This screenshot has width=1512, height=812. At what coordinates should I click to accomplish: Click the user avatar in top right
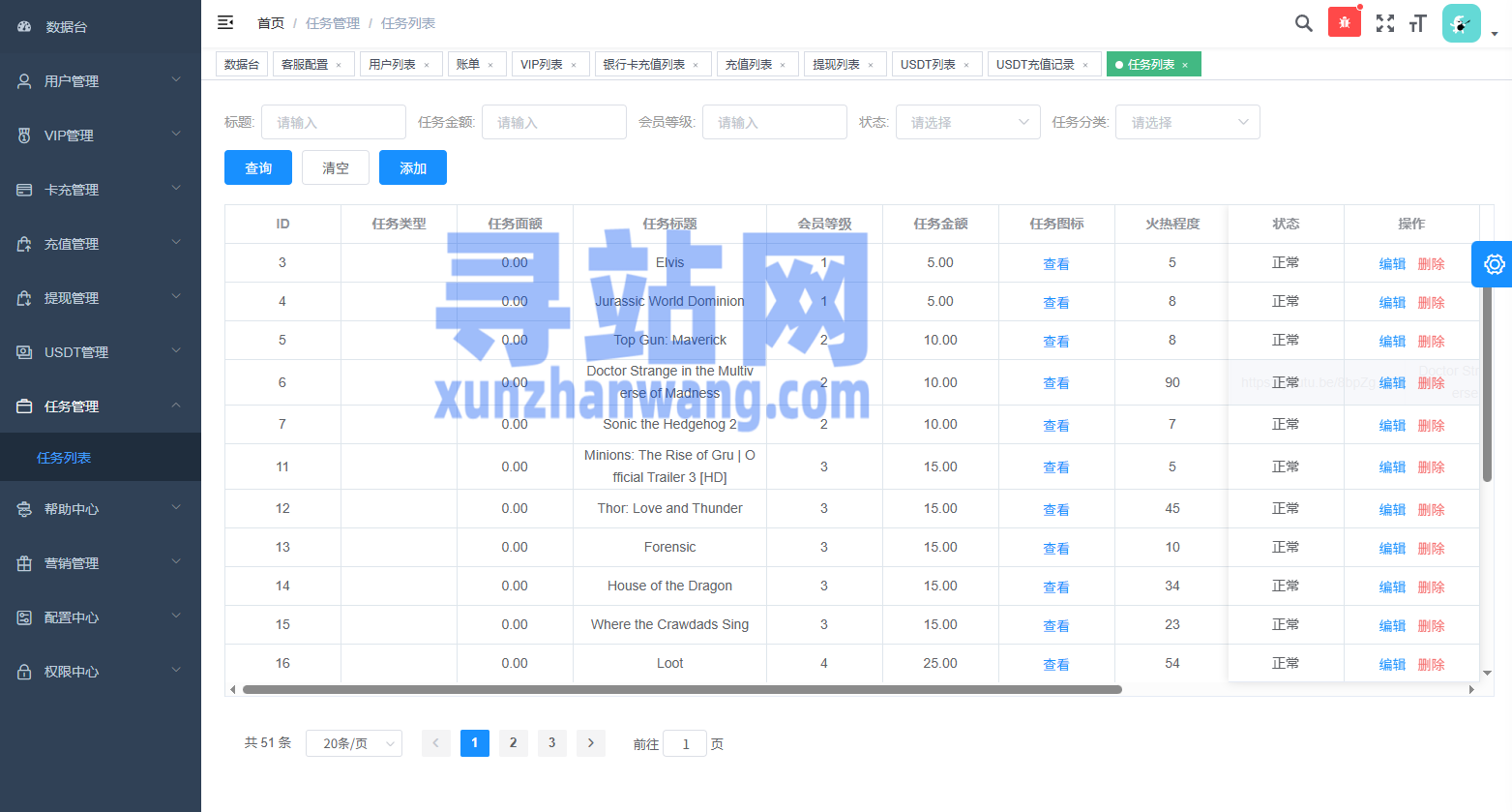click(1461, 23)
